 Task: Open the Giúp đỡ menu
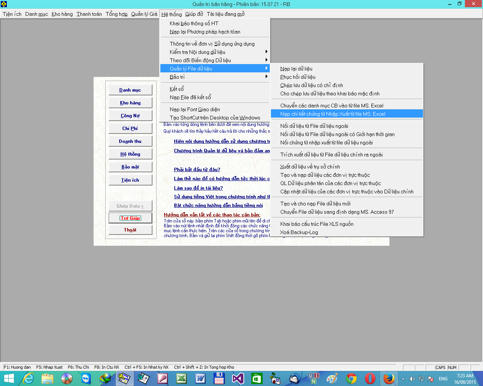tap(194, 14)
